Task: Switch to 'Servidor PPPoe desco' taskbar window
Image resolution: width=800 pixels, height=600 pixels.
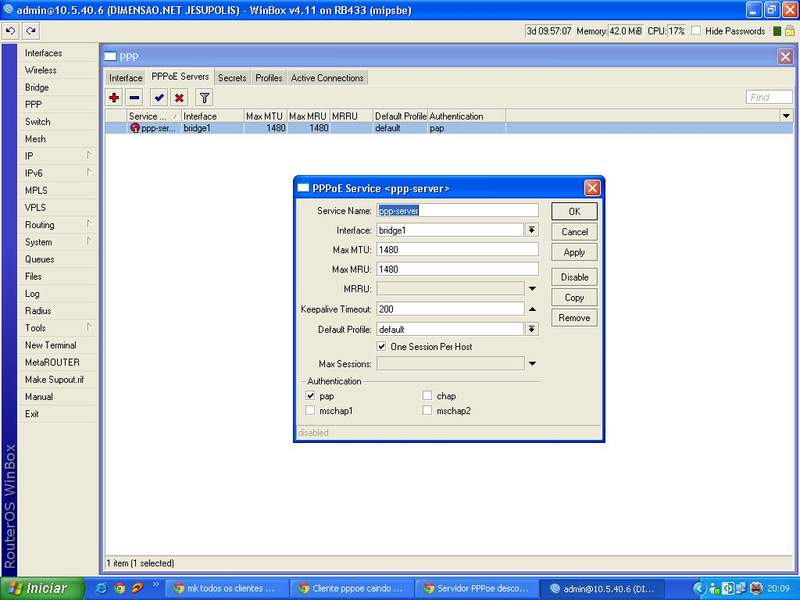Action: click(x=476, y=588)
